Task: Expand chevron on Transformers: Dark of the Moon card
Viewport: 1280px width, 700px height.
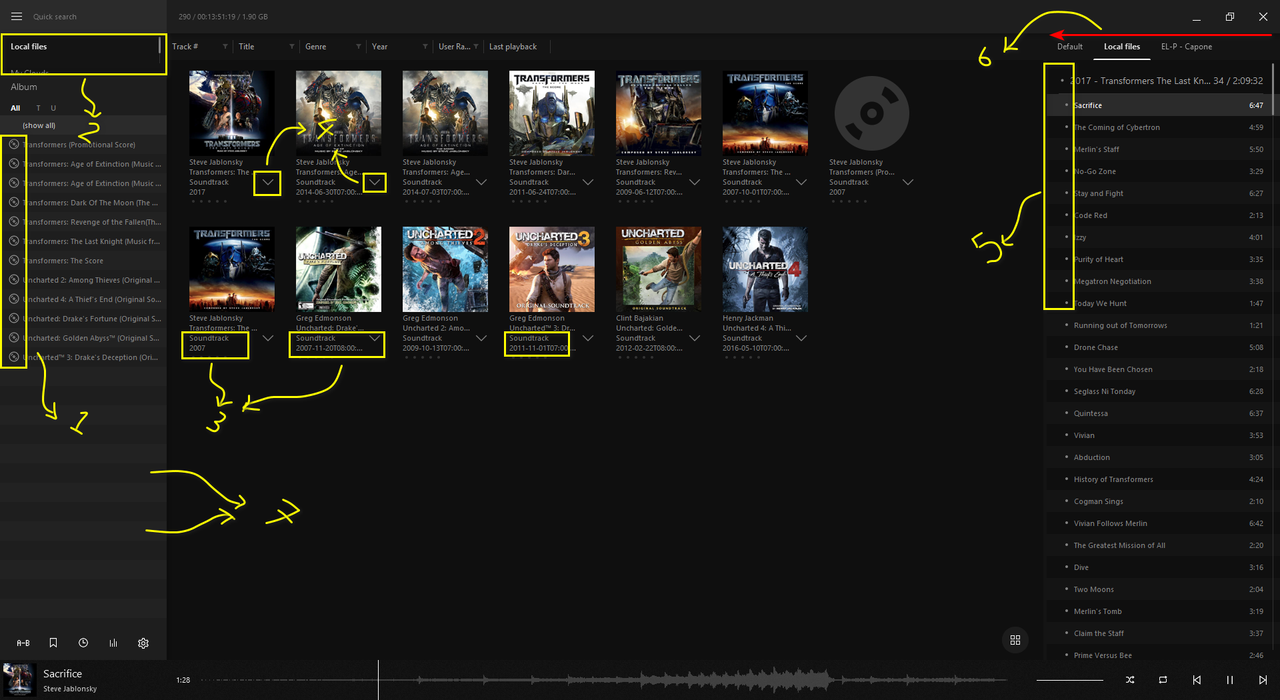Action: [x=588, y=183]
